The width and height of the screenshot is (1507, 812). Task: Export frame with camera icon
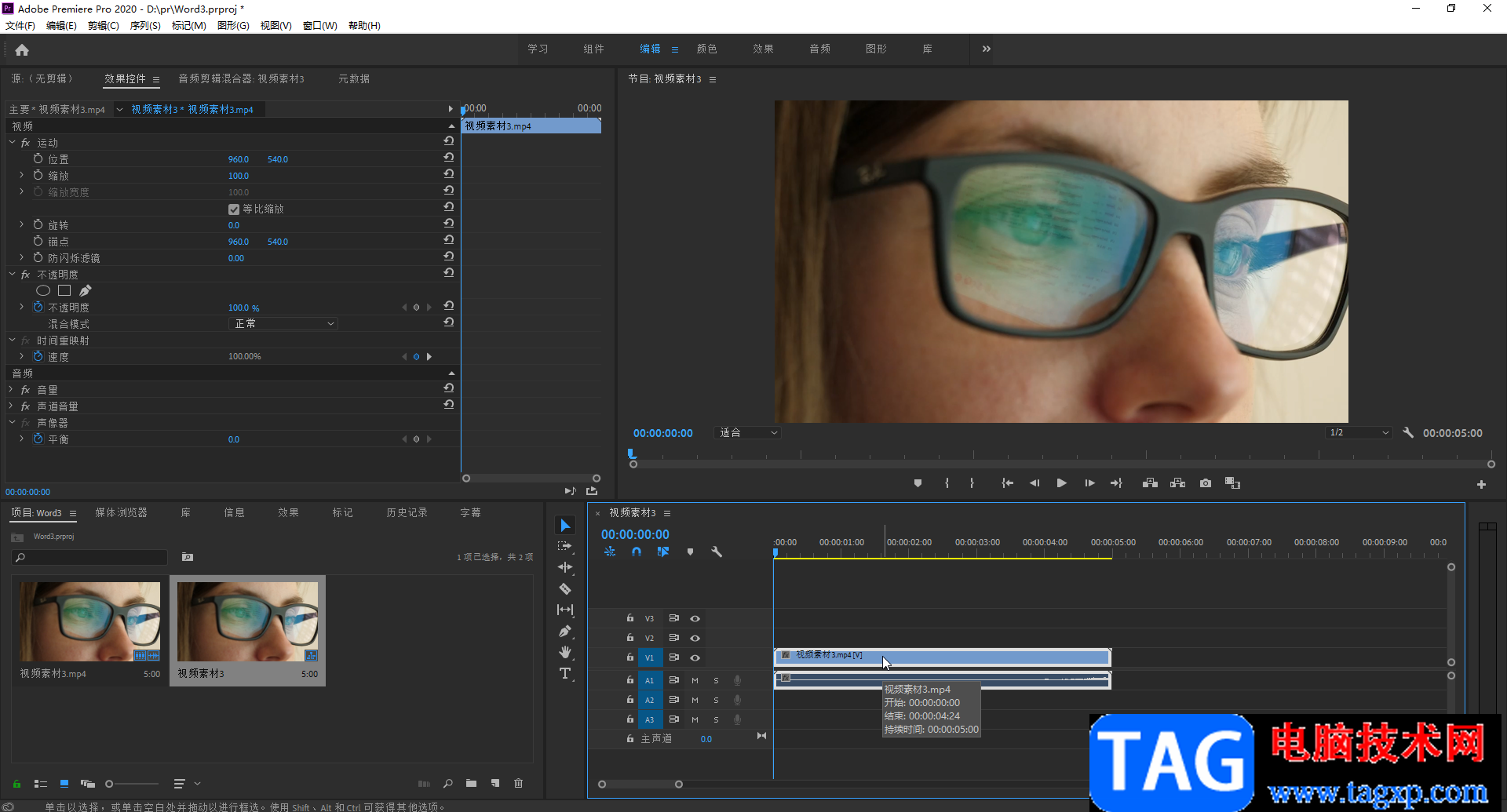[x=1206, y=483]
